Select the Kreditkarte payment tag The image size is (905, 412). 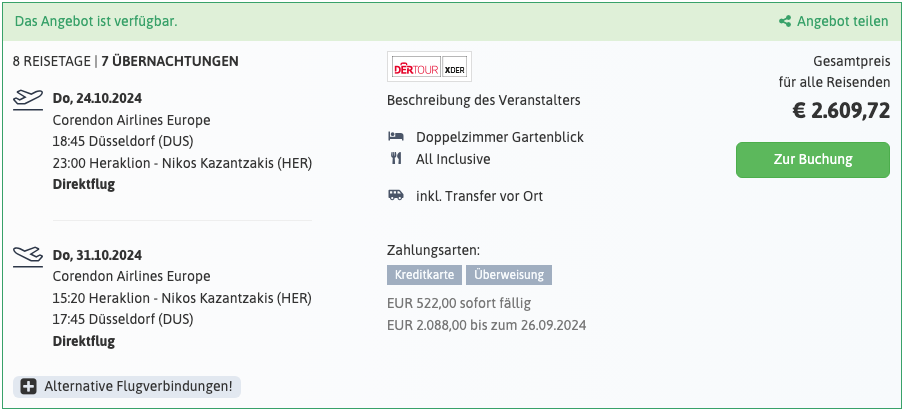pyautogui.click(x=424, y=275)
